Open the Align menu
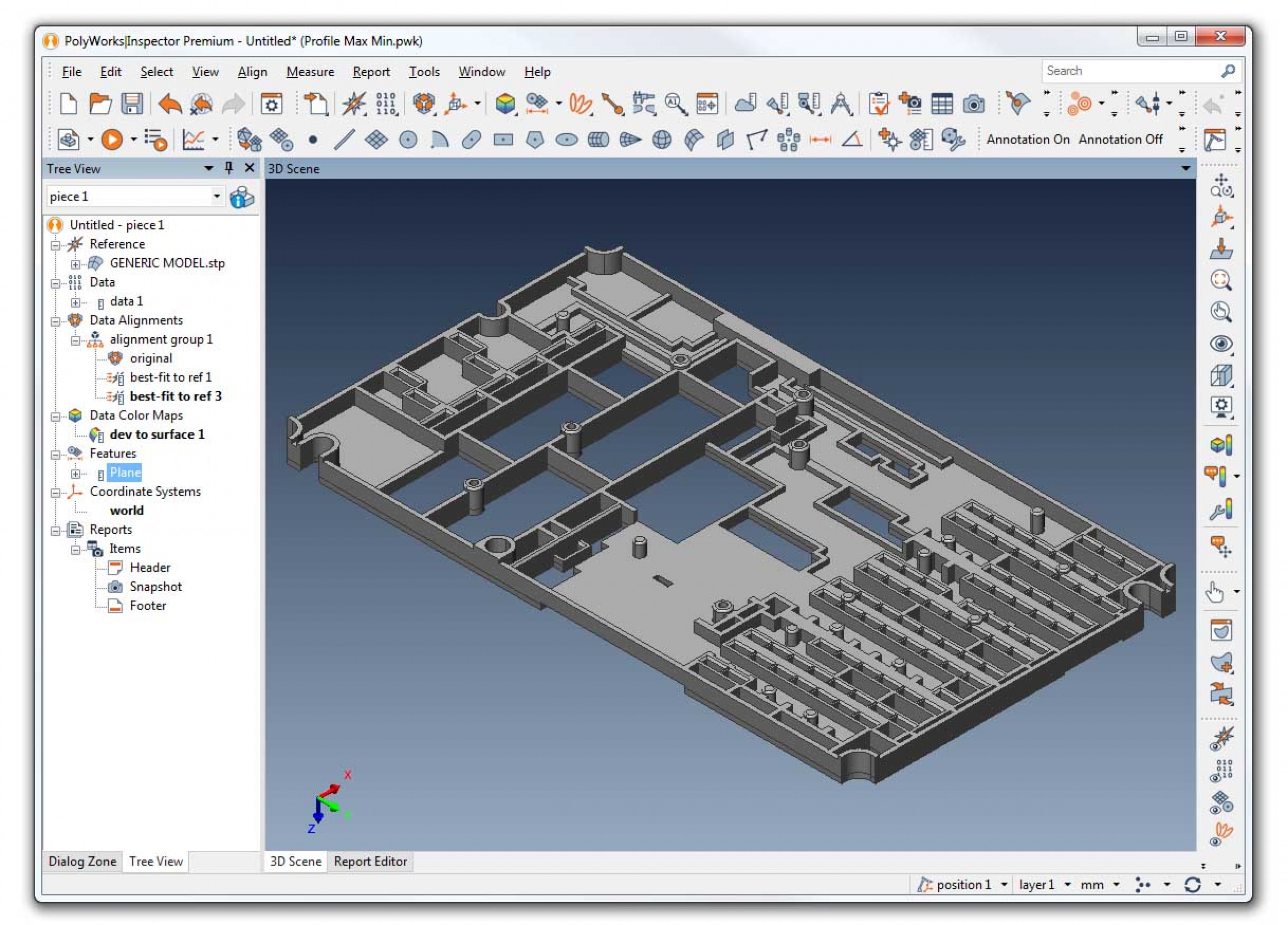 pos(252,71)
